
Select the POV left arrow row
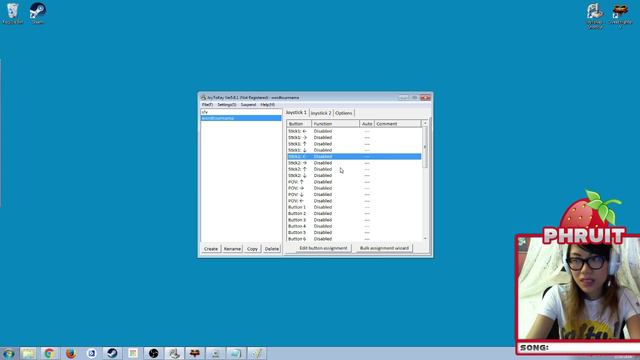[354, 201]
